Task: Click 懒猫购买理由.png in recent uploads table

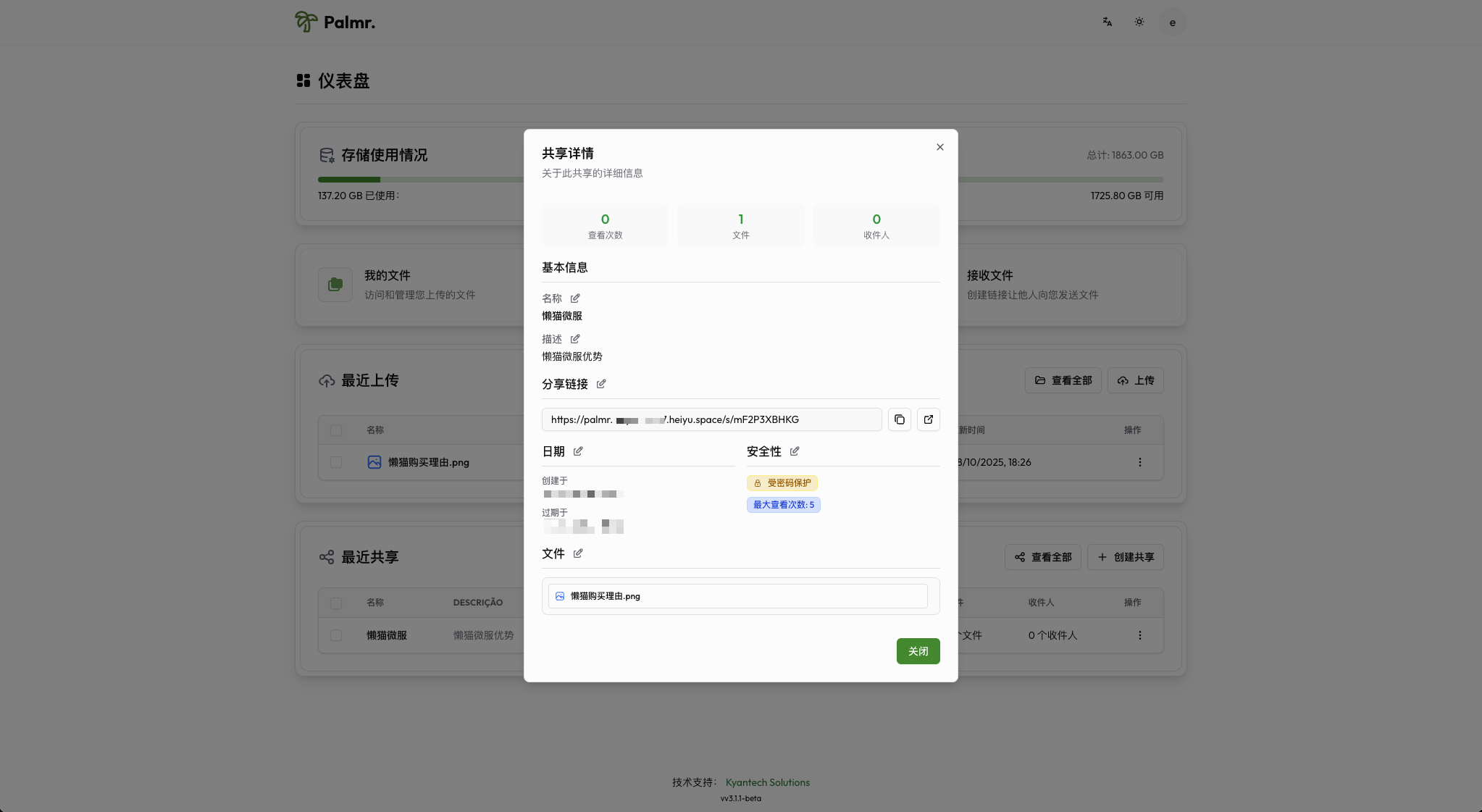Action: 429,462
